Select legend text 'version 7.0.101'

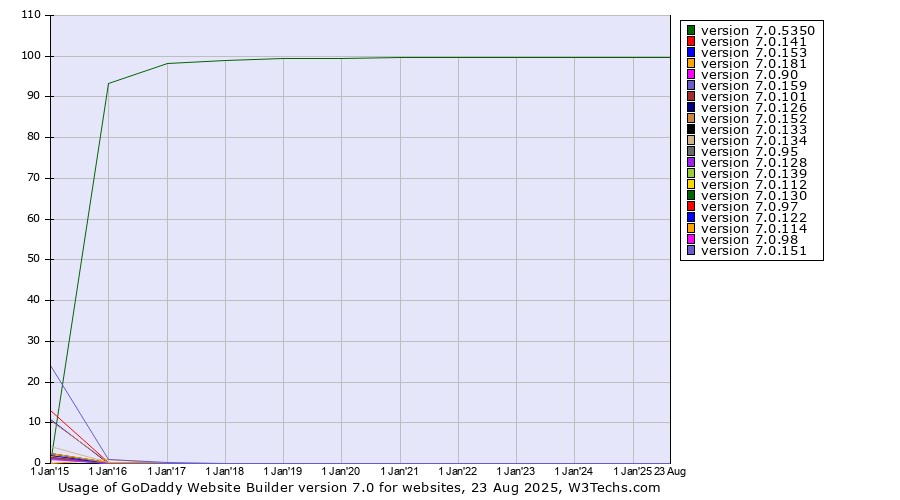click(754, 96)
